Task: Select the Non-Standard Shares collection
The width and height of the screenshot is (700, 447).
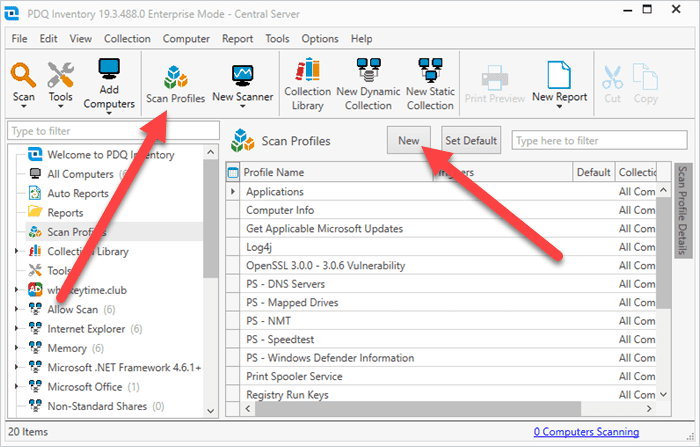Action: pyautogui.click(x=97, y=406)
